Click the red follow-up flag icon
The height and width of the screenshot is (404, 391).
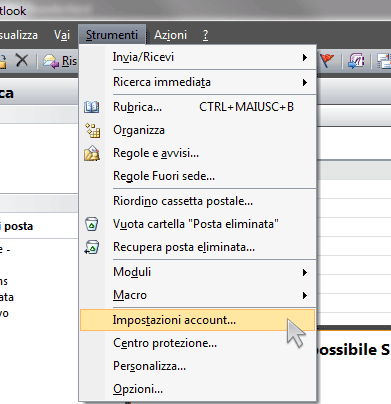327,61
